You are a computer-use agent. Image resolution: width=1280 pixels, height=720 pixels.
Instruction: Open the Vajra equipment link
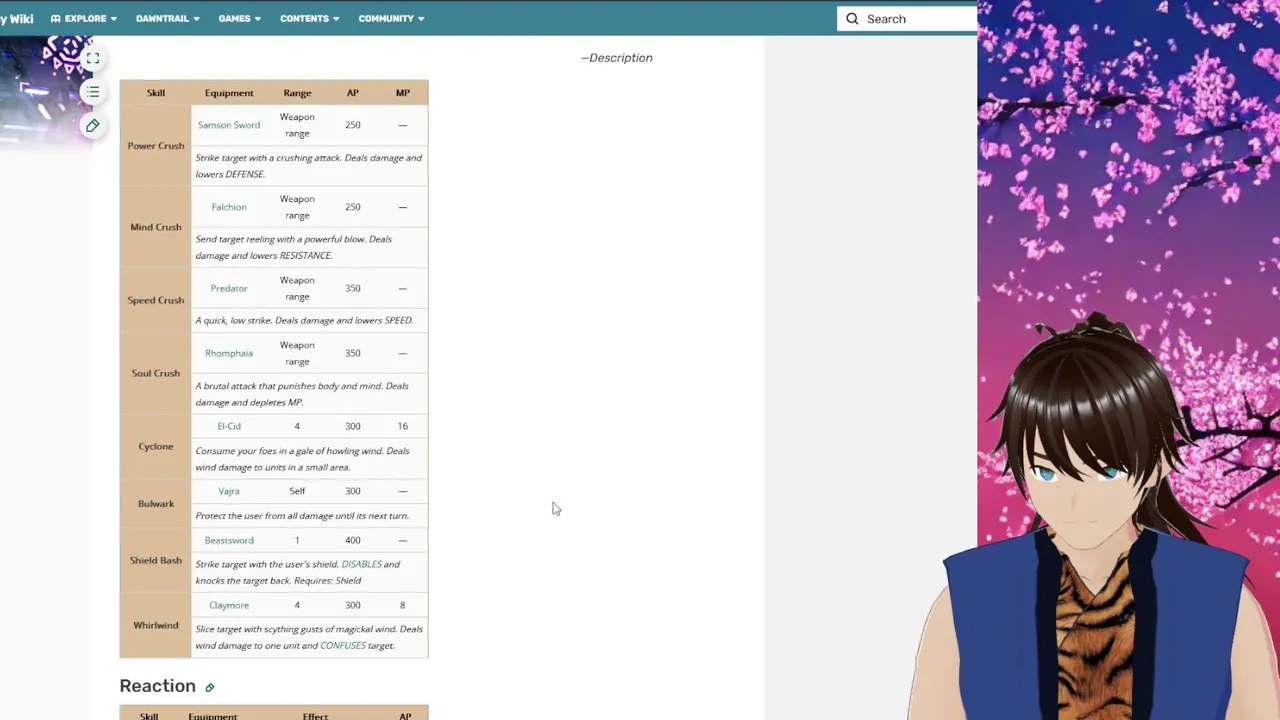(x=229, y=491)
